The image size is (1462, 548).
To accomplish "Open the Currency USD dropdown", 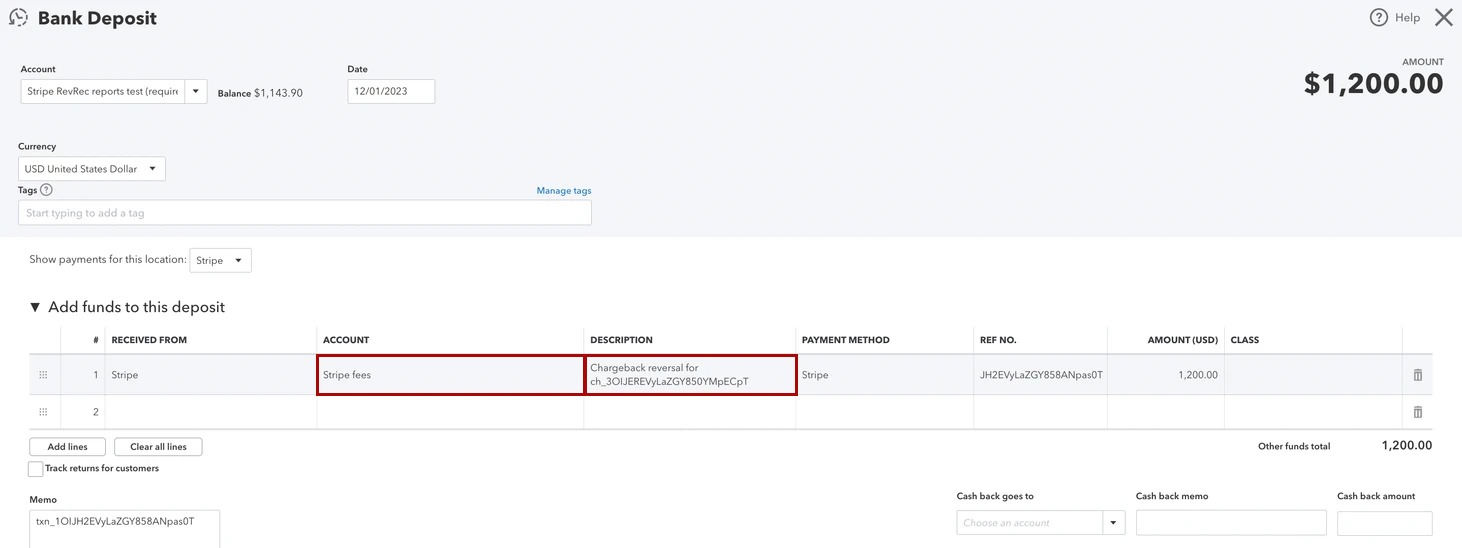I will pyautogui.click(x=92, y=169).
